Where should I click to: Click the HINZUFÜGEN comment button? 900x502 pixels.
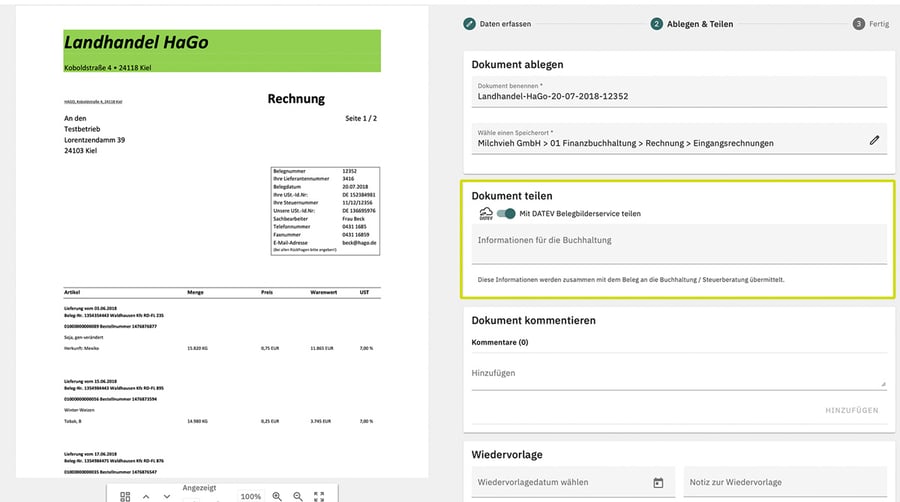tap(852, 410)
